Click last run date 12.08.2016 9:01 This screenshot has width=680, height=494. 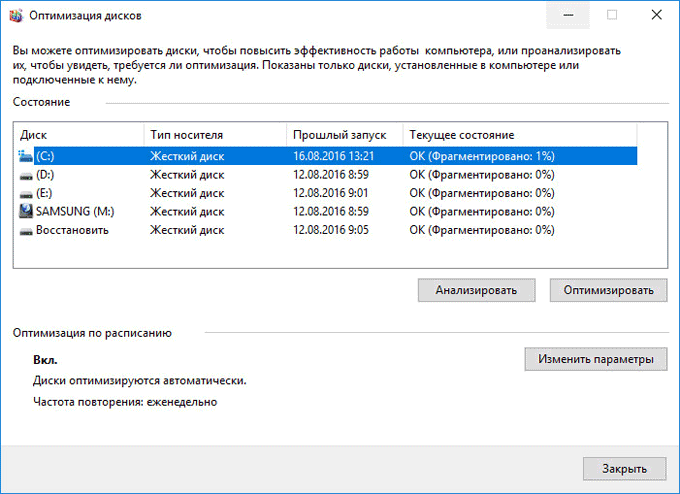[x=330, y=193]
